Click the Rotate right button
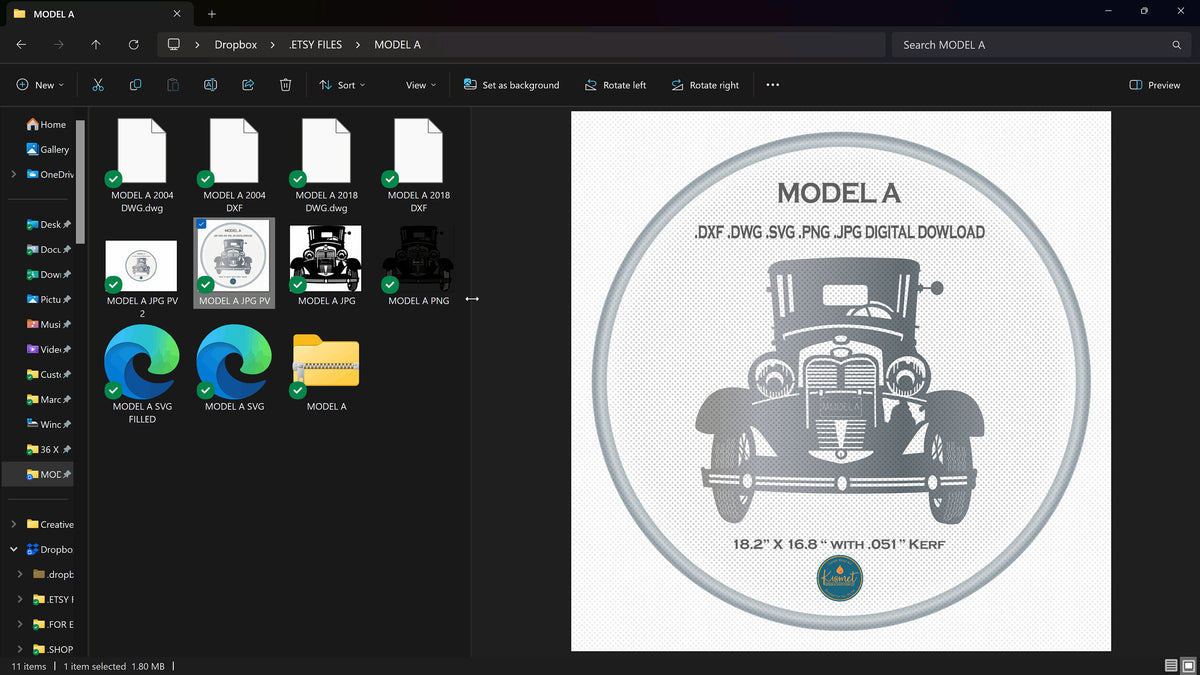Viewport: 1200px width, 675px height. pyautogui.click(x=705, y=85)
